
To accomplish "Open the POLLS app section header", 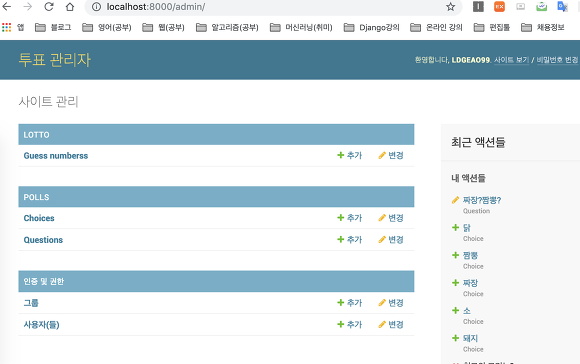I will (x=36, y=197).
